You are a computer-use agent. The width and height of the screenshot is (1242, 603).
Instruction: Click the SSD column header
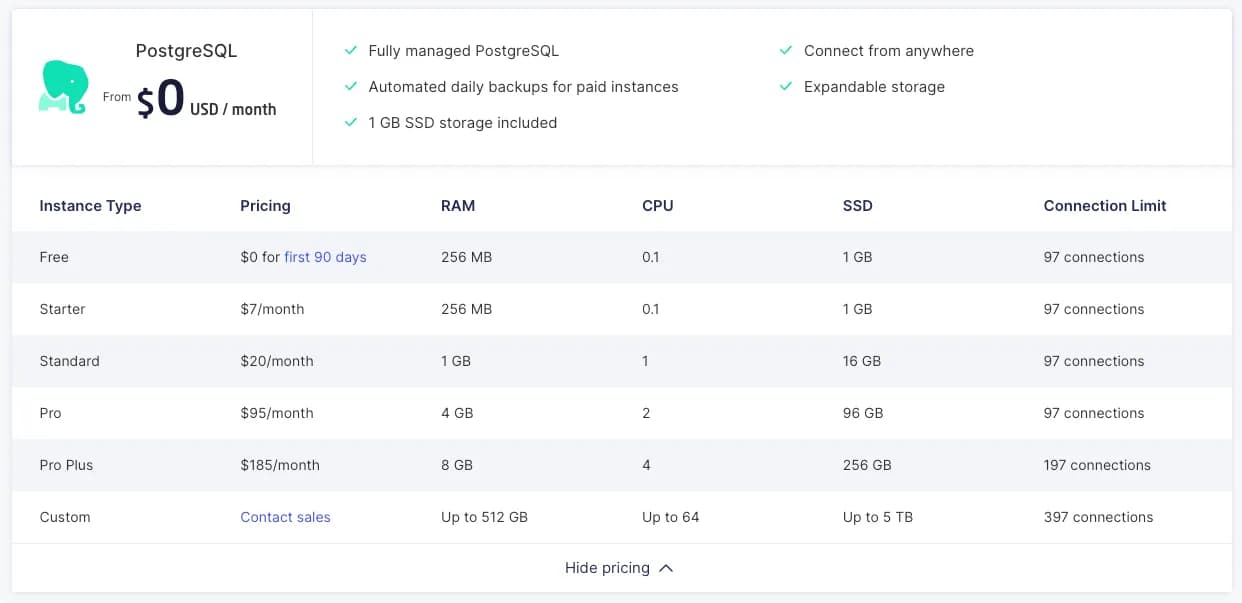coord(858,205)
